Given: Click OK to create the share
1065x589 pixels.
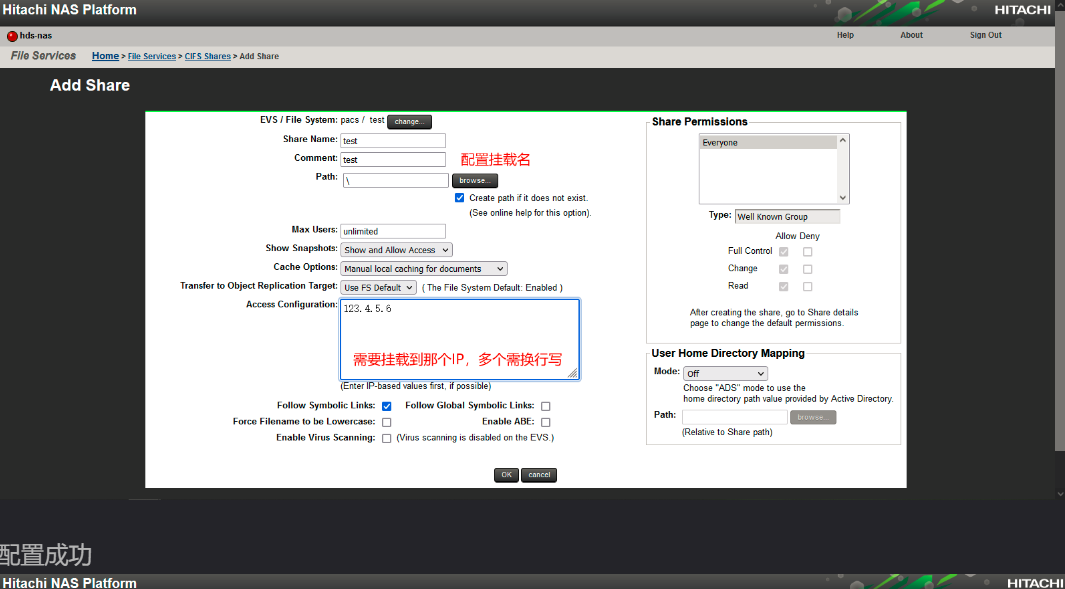Looking at the screenshot, I should pos(506,475).
